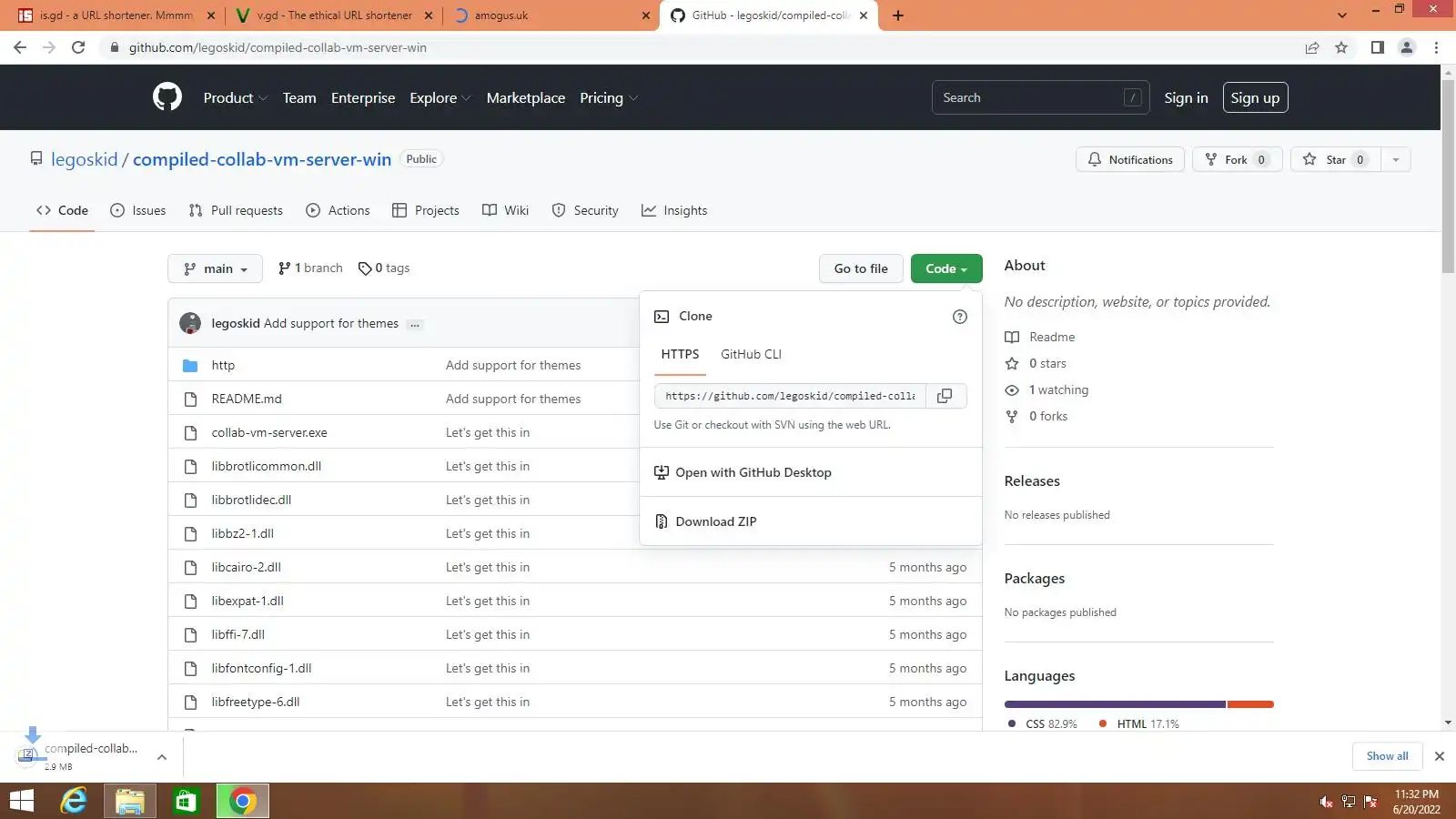The height and width of the screenshot is (819, 1456).
Task: Expand the Pricing menu
Action: coord(608,97)
